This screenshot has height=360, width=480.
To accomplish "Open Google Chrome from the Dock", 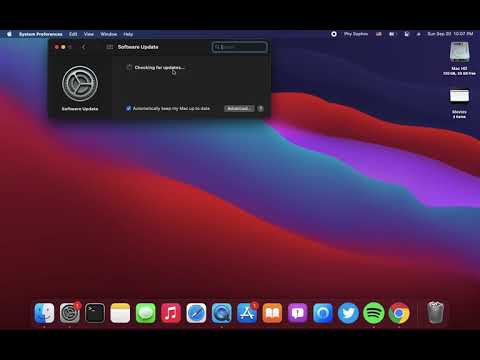I will (x=399, y=313).
